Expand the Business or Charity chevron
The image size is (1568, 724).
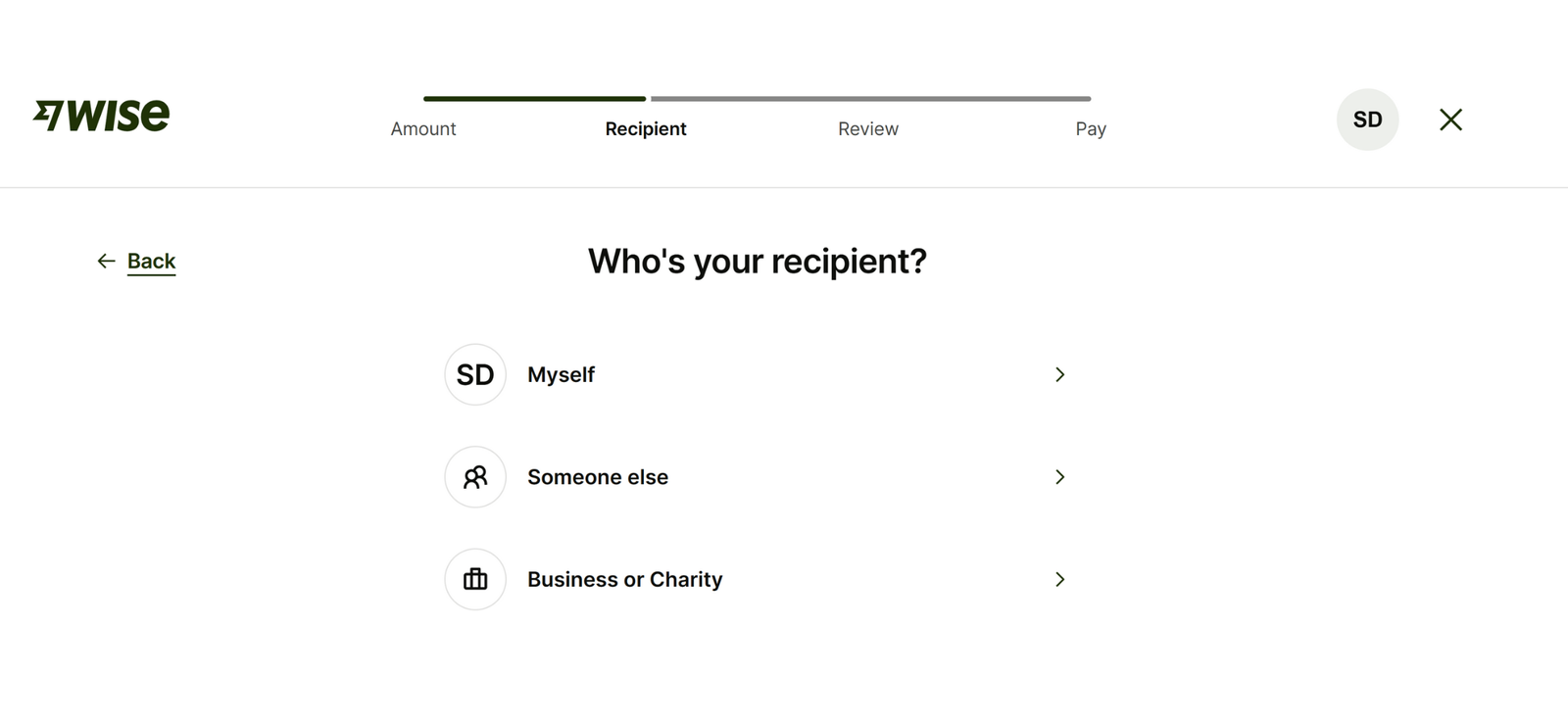(x=1059, y=579)
